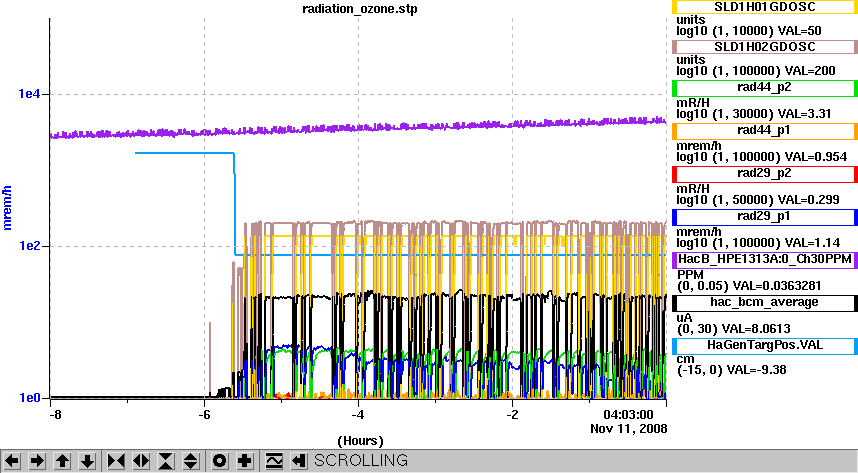This screenshot has width=858, height=473.
Task: Click the horizontal zoom-in bowtie icon
Action: click(116, 461)
